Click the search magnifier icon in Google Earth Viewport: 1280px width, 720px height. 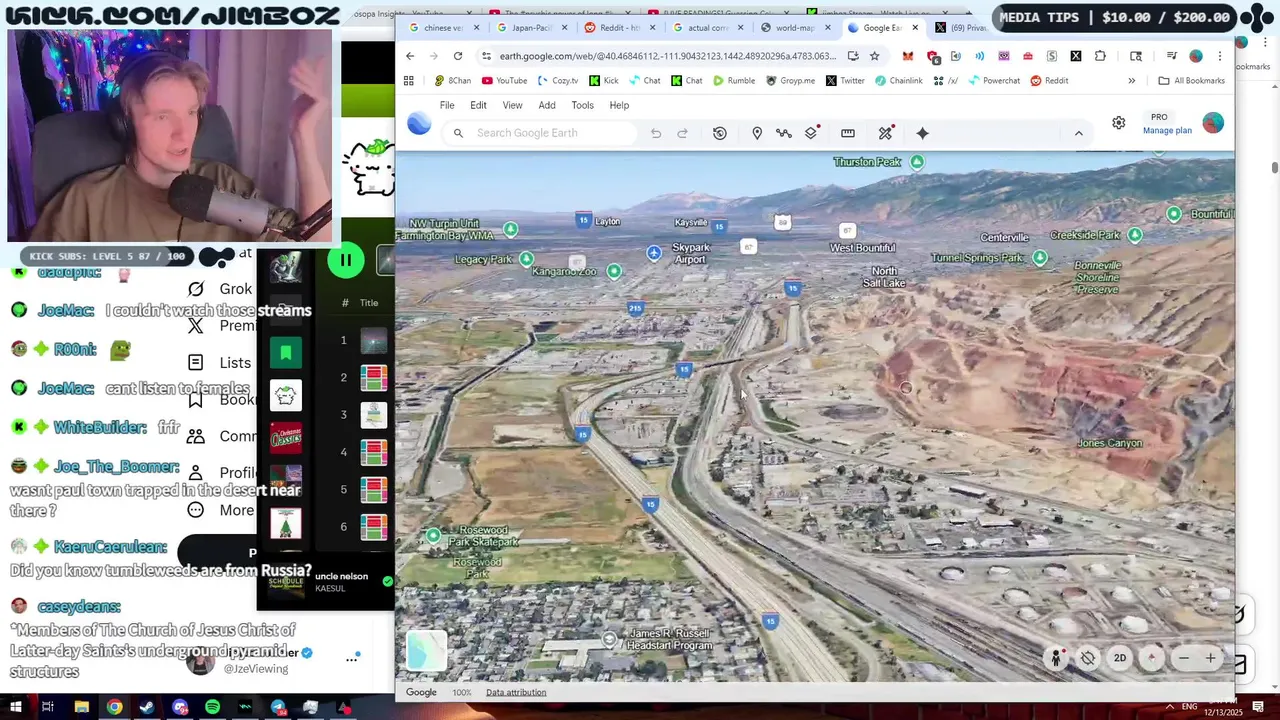tap(458, 133)
